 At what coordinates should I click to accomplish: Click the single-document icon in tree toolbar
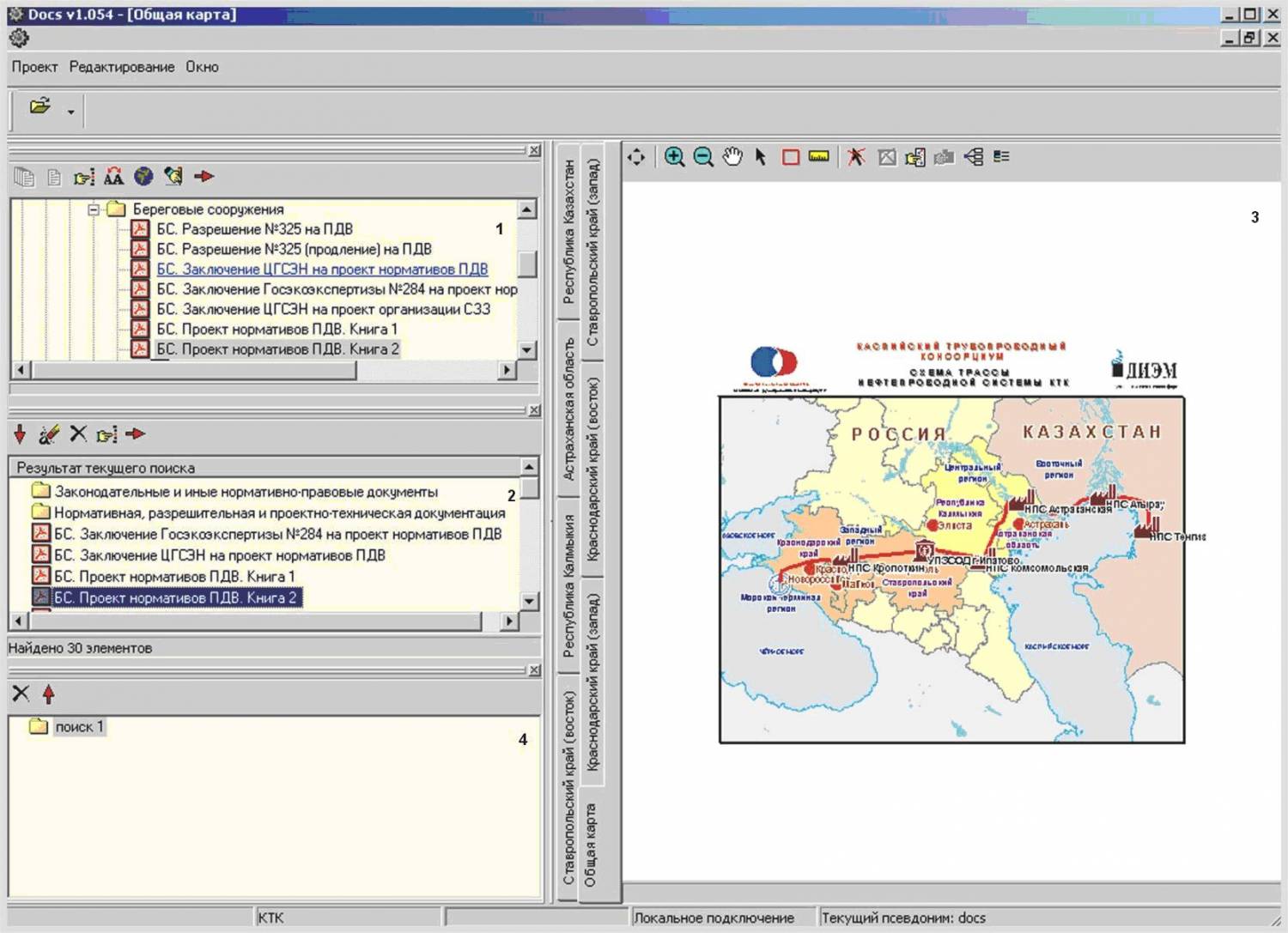pyautogui.click(x=54, y=177)
